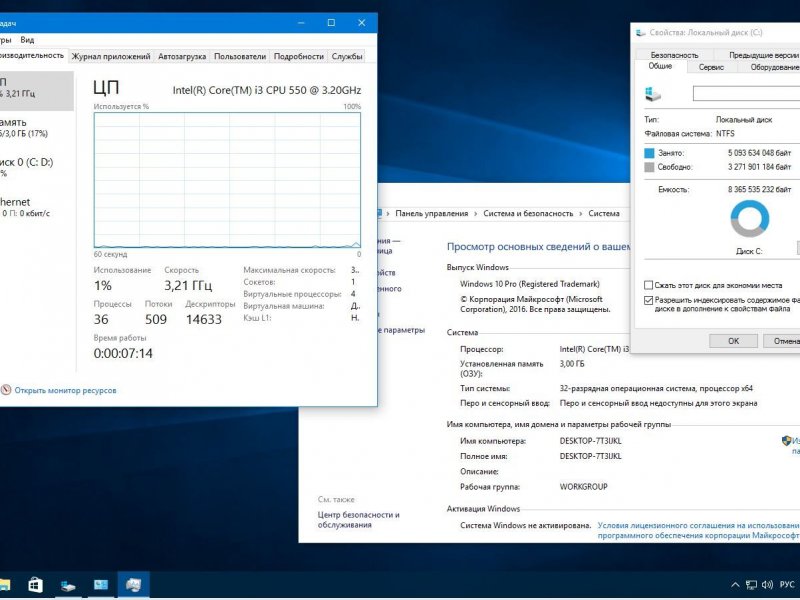This screenshot has height=600, width=800.
Task: Click DESKTOP-7T3UKL computer name value
Action: tap(590, 441)
